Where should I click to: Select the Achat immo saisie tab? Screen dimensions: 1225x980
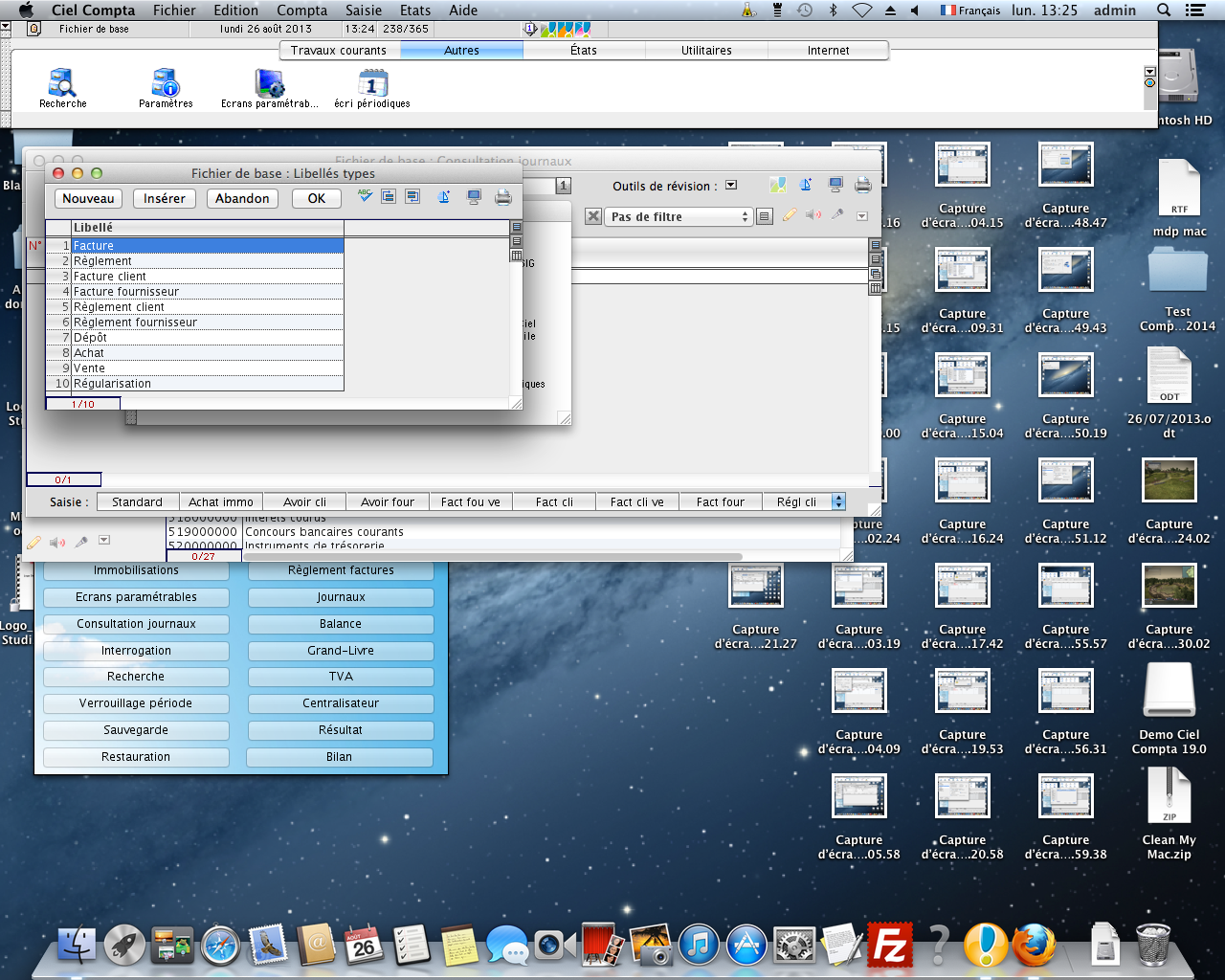pos(221,501)
